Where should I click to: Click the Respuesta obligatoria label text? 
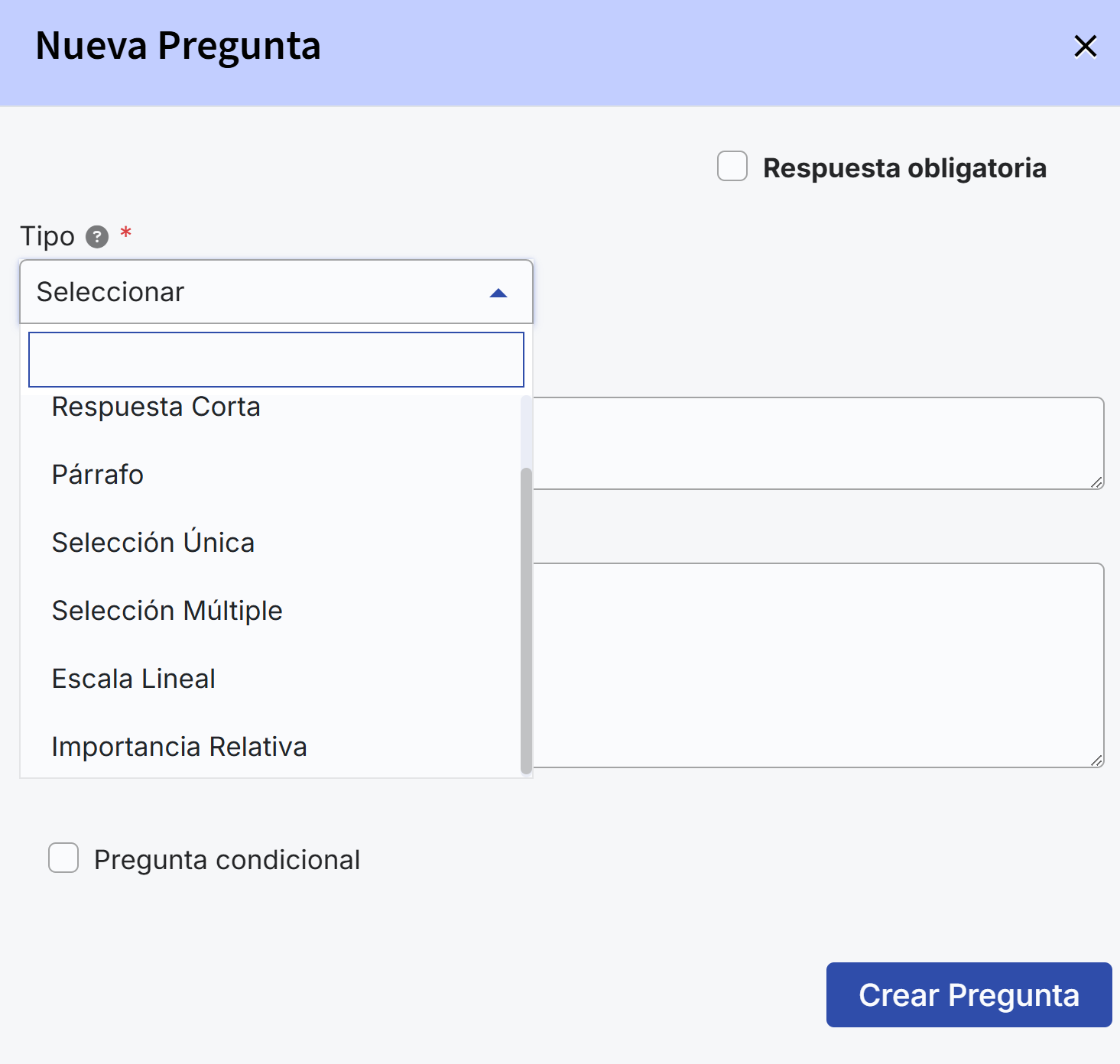904,168
